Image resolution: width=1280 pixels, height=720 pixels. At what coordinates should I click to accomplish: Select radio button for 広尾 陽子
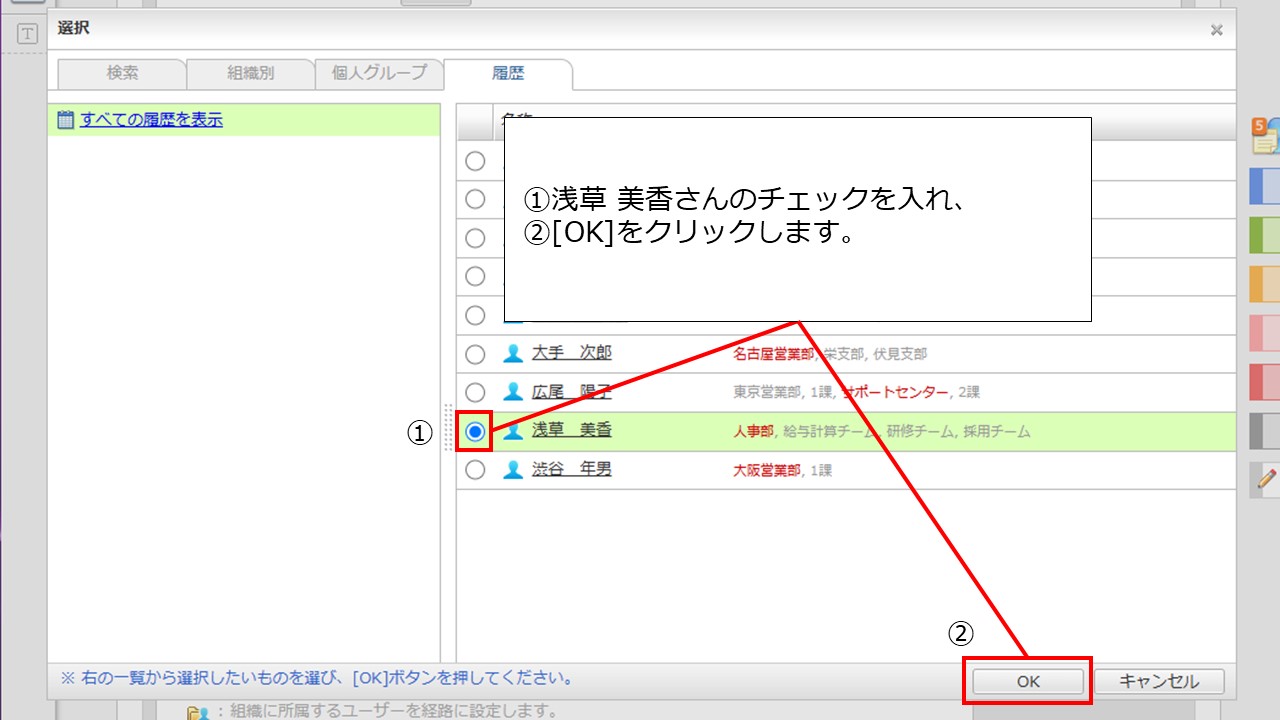click(475, 392)
